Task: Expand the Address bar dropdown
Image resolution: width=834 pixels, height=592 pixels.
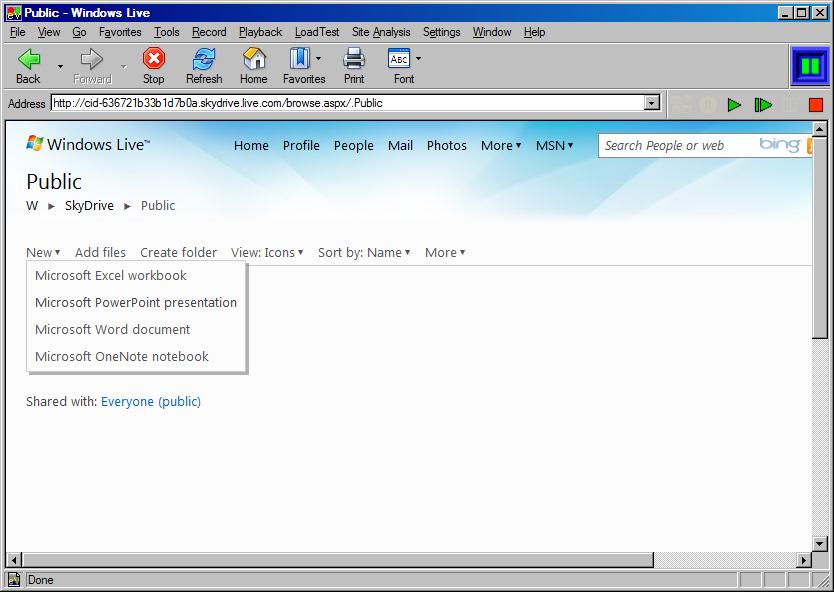Action: coord(652,103)
